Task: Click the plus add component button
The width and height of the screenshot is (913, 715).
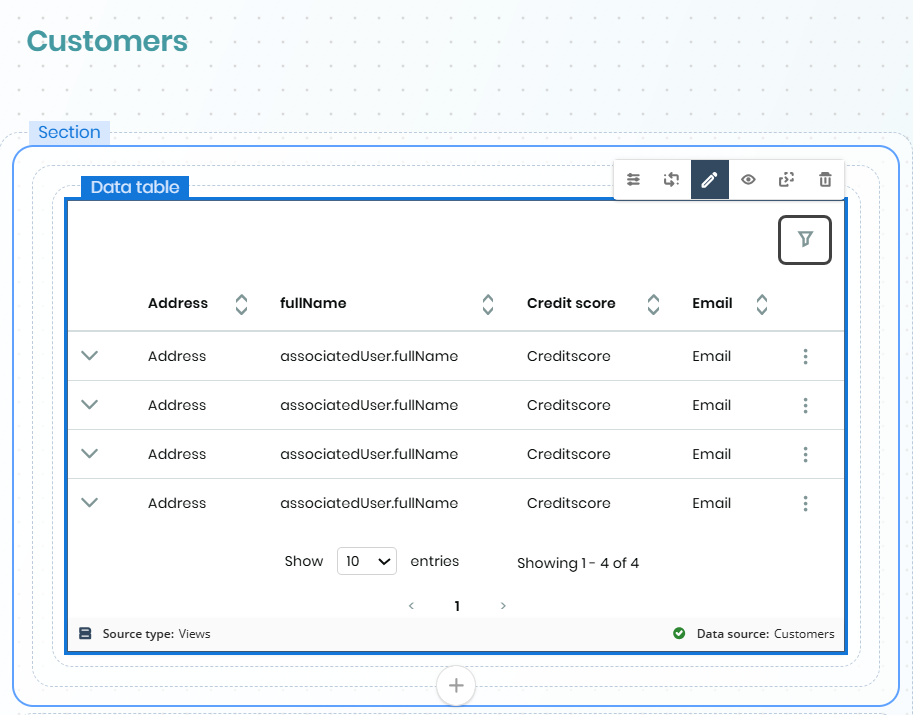Action: 456,685
